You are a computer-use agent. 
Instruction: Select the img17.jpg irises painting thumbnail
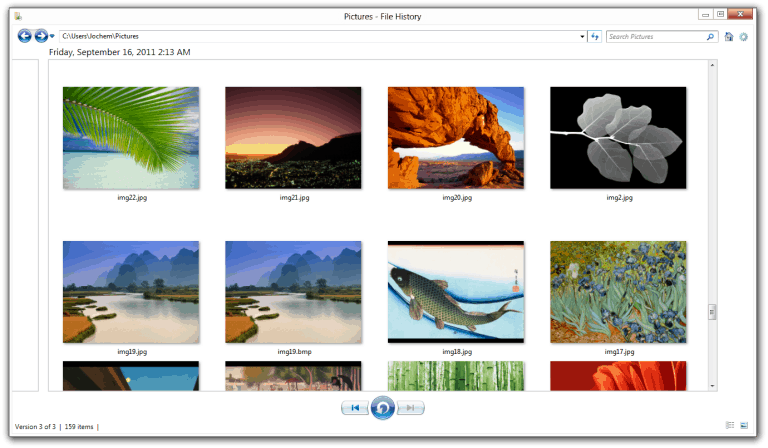coord(618,292)
